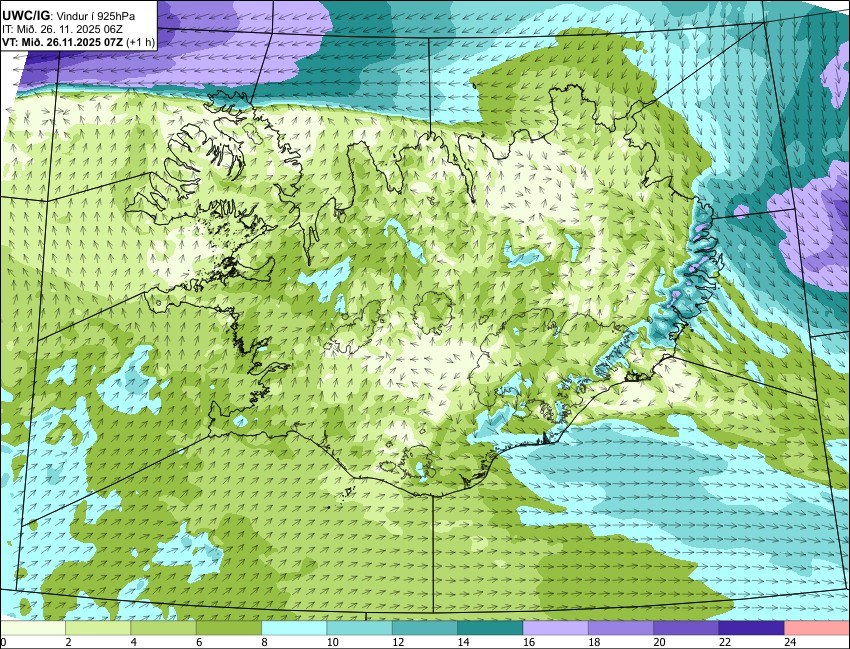This screenshot has width=850, height=649.
Task: Click the legend label 8
Action: (x=265, y=642)
